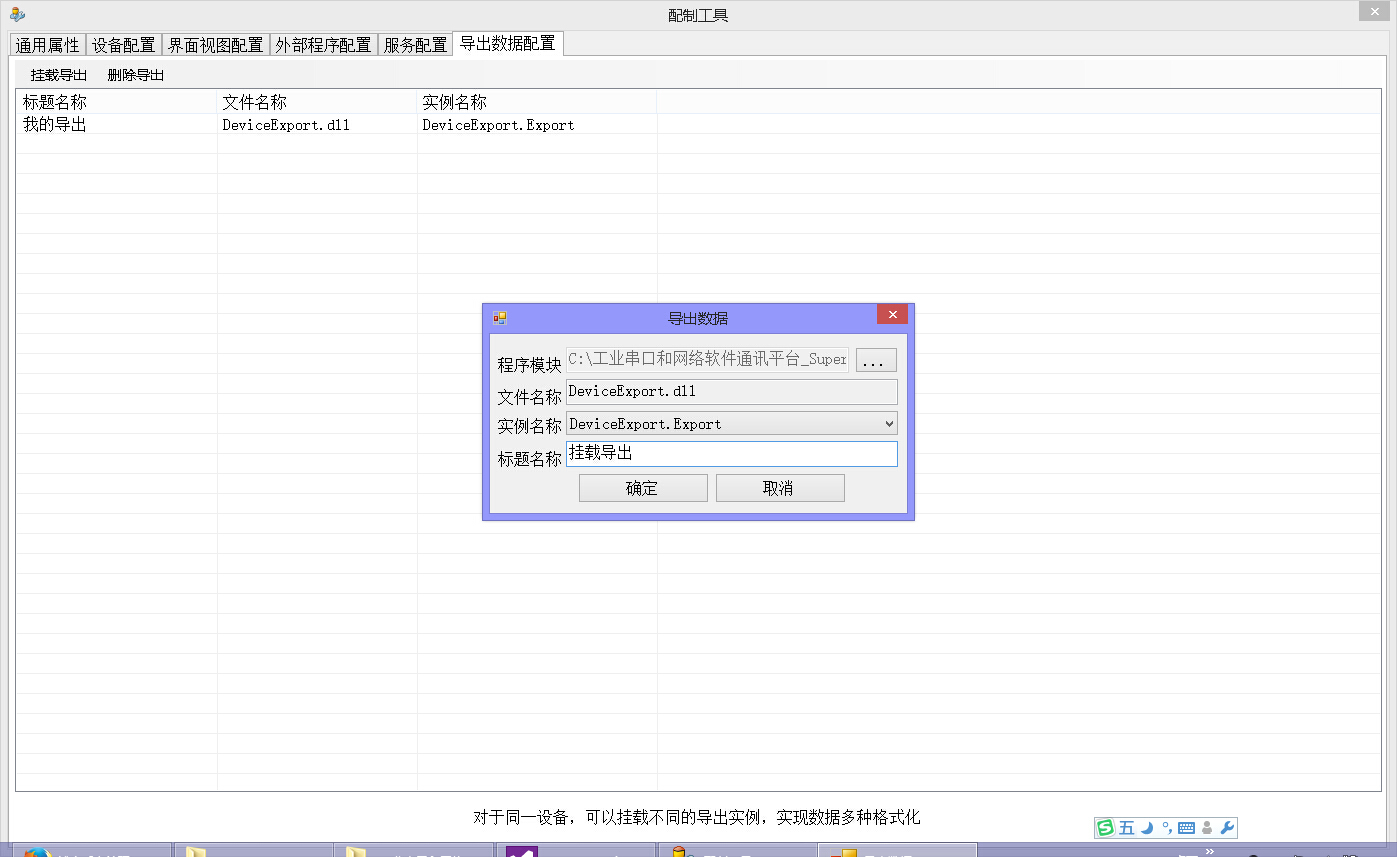The image size is (1397, 857).
Task: Focus the 标题名称 input field
Action: point(732,454)
